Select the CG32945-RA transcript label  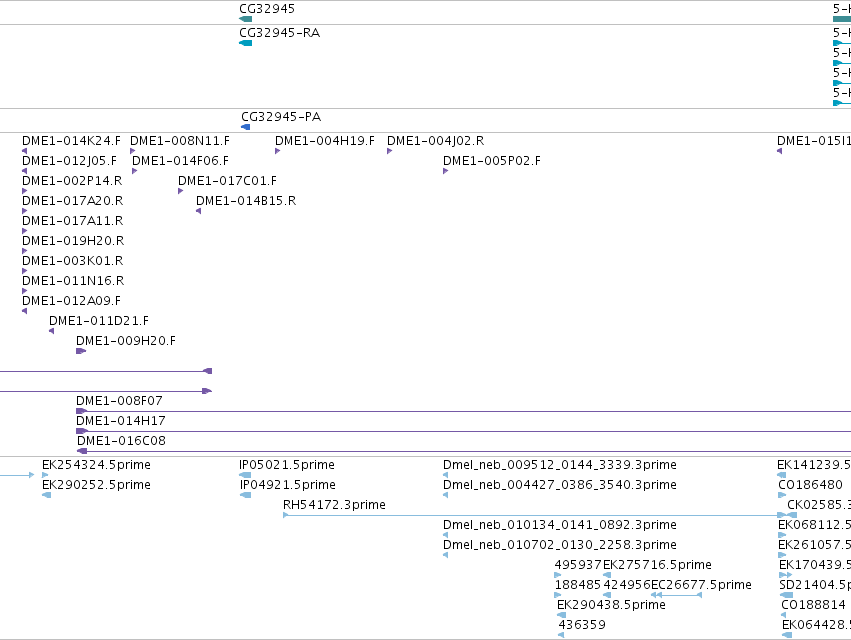280,33
